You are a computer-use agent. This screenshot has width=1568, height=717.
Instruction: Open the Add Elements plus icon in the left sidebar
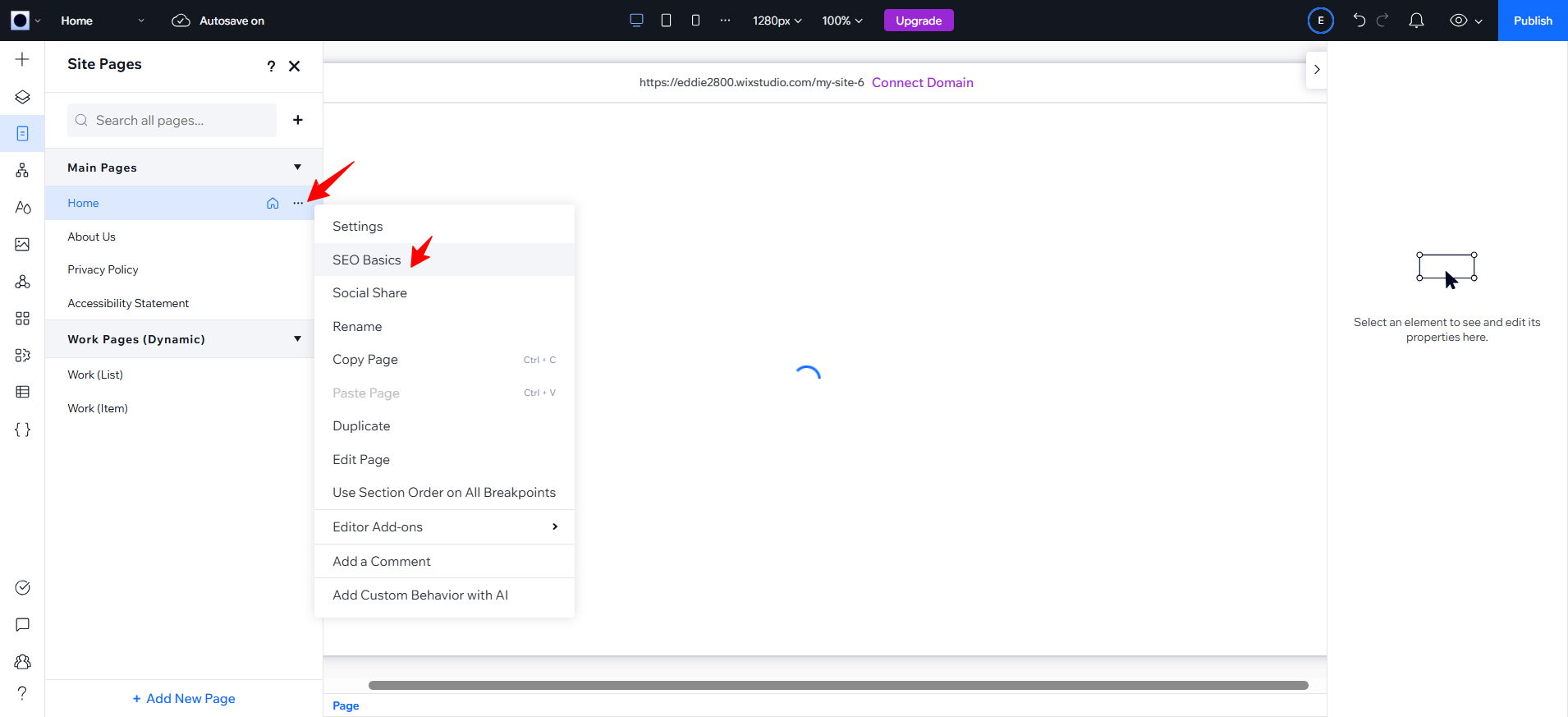22,59
